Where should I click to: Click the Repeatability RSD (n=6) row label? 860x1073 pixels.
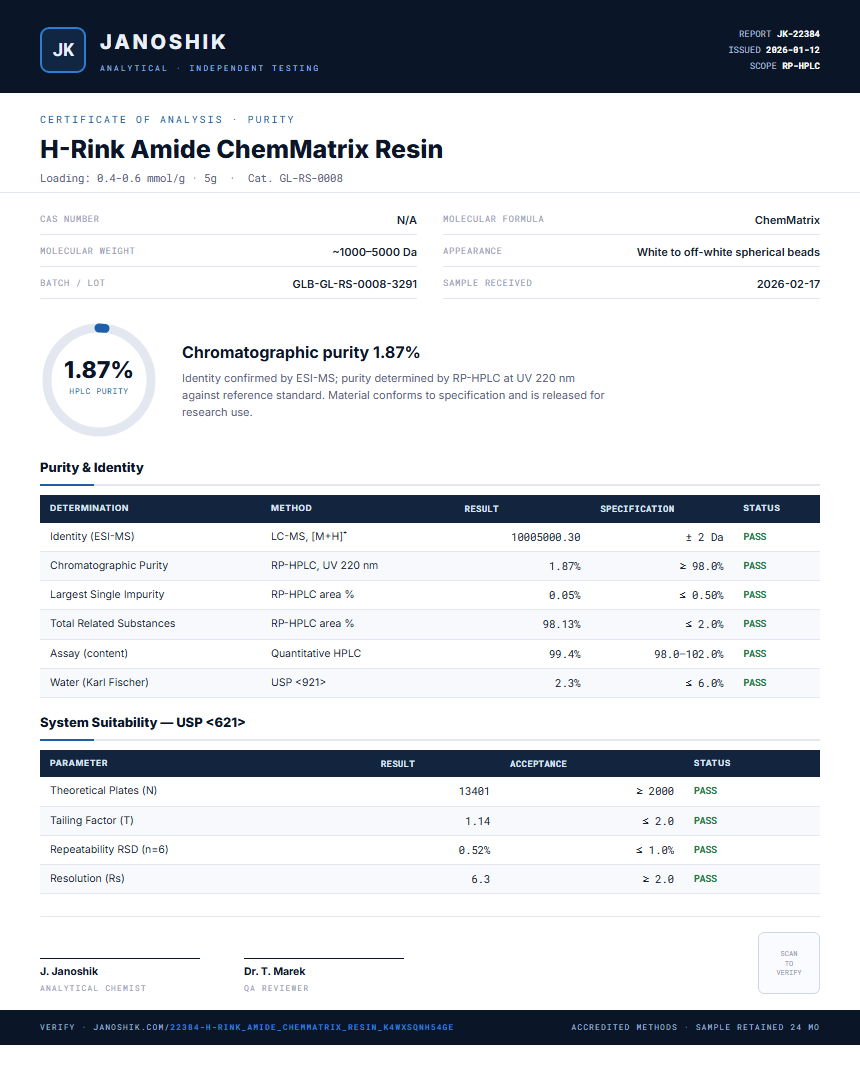pyautogui.click(x=109, y=849)
